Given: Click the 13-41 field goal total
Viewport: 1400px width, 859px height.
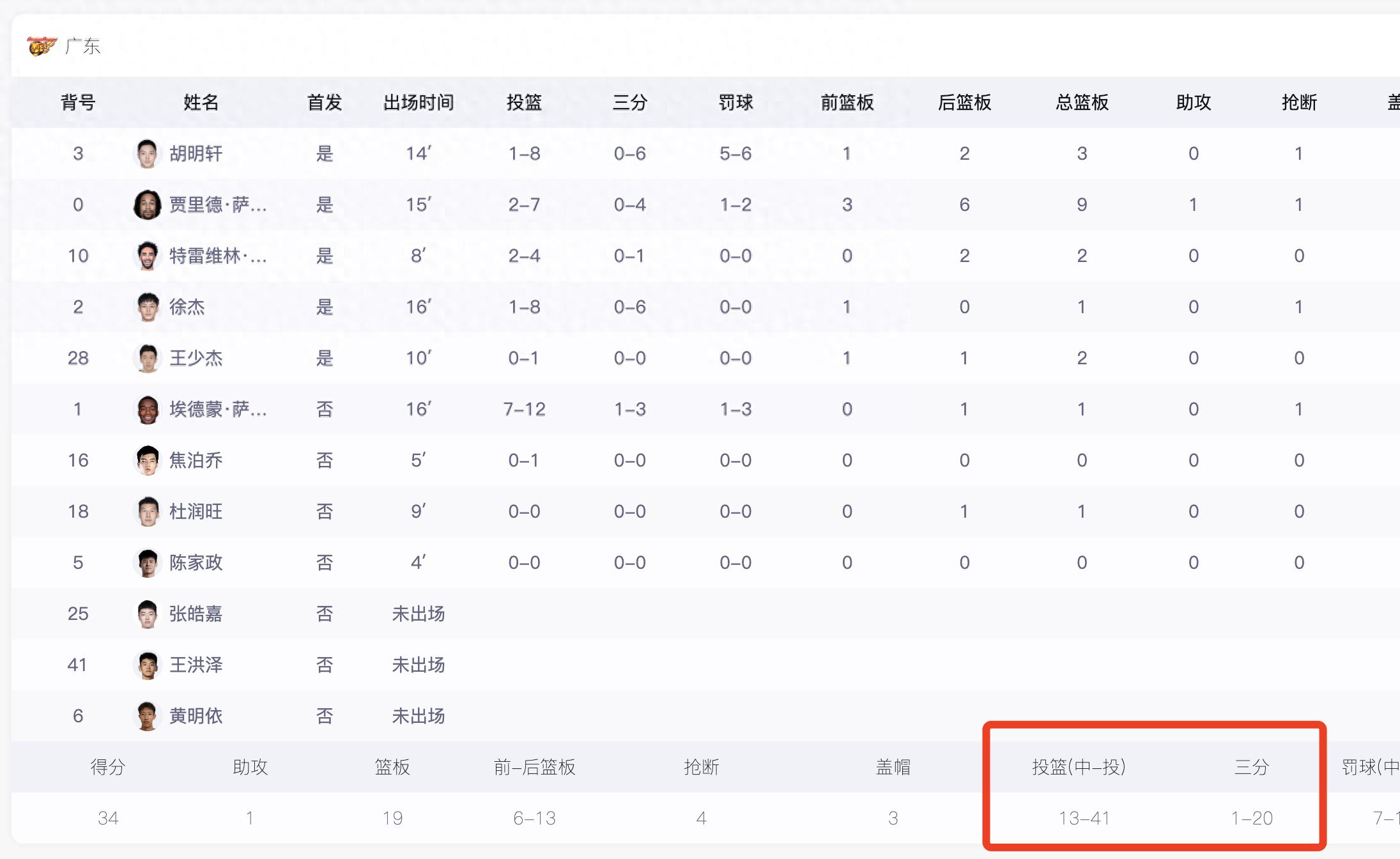Looking at the screenshot, I should tap(1084, 818).
